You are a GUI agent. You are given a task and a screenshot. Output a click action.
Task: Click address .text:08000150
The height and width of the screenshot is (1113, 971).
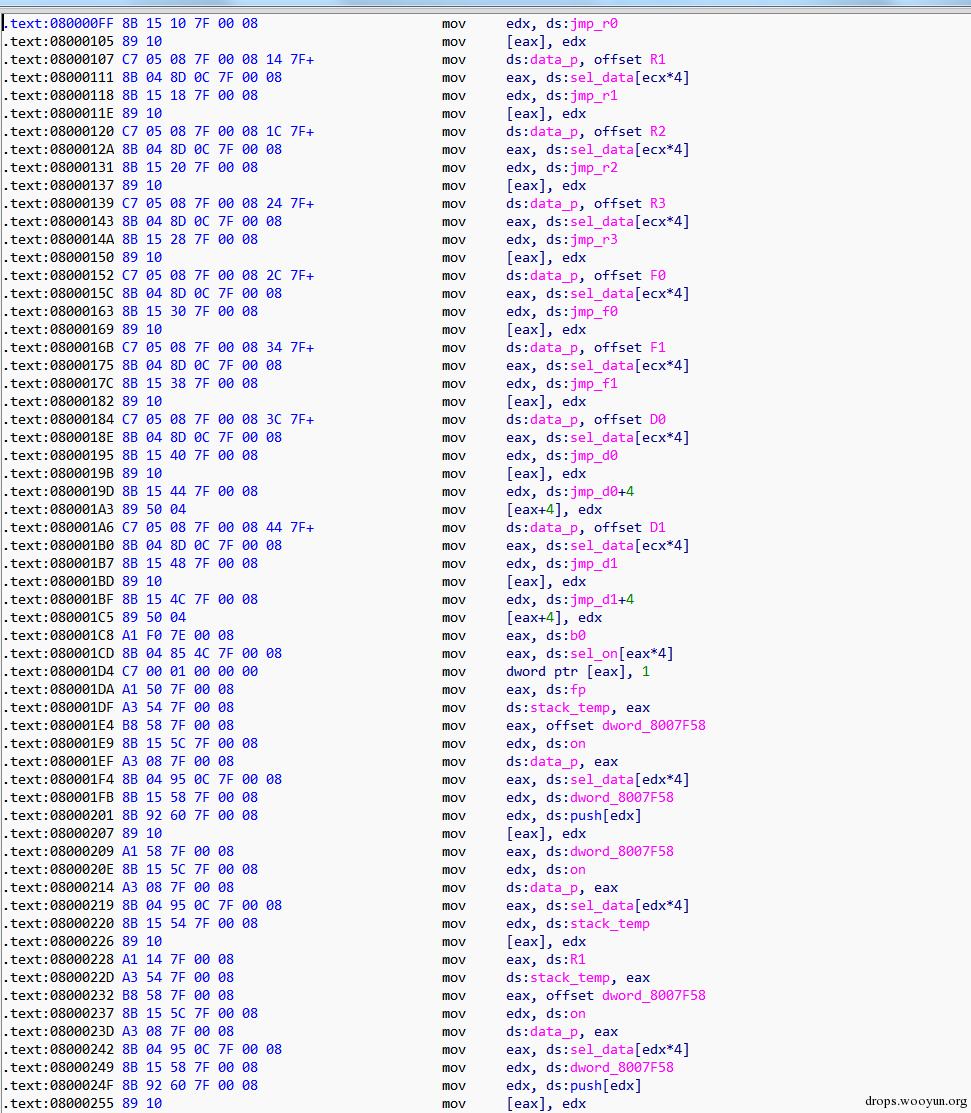[x=58, y=258]
